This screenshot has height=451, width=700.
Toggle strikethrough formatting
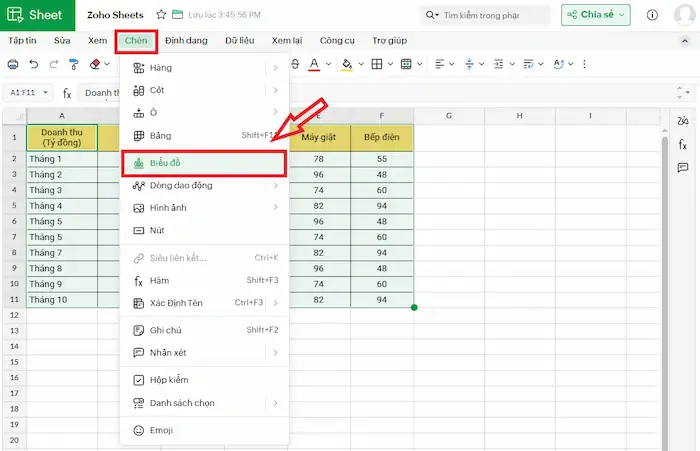click(x=295, y=64)
